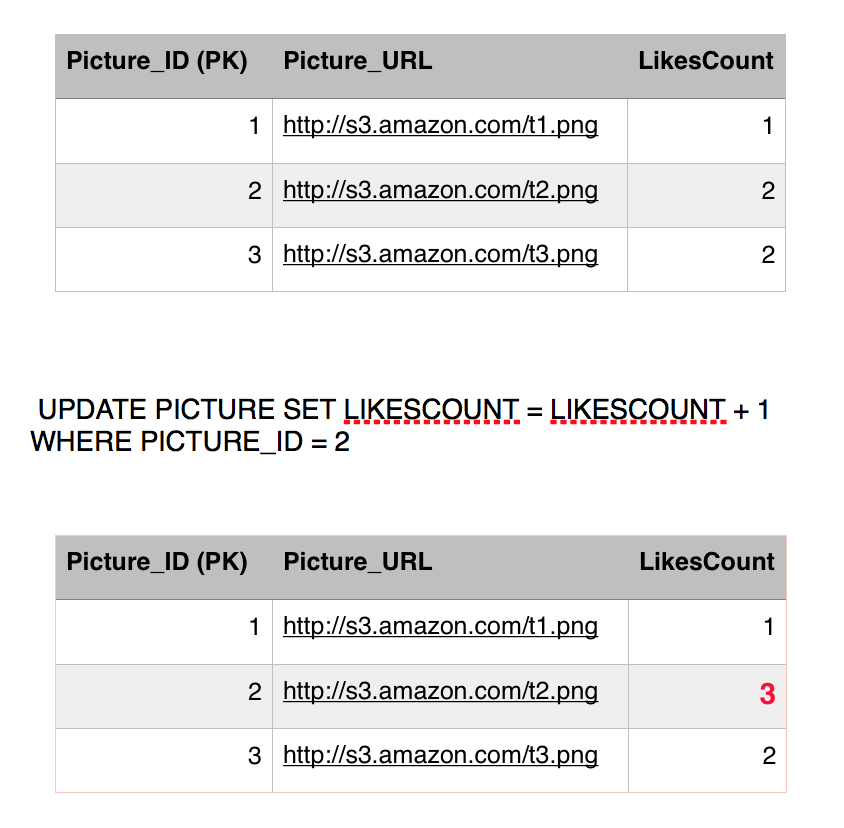Follow the t2.png URL beside the red 3
Image resolution: width=844 pixels, height=828 pixels.
440,691
